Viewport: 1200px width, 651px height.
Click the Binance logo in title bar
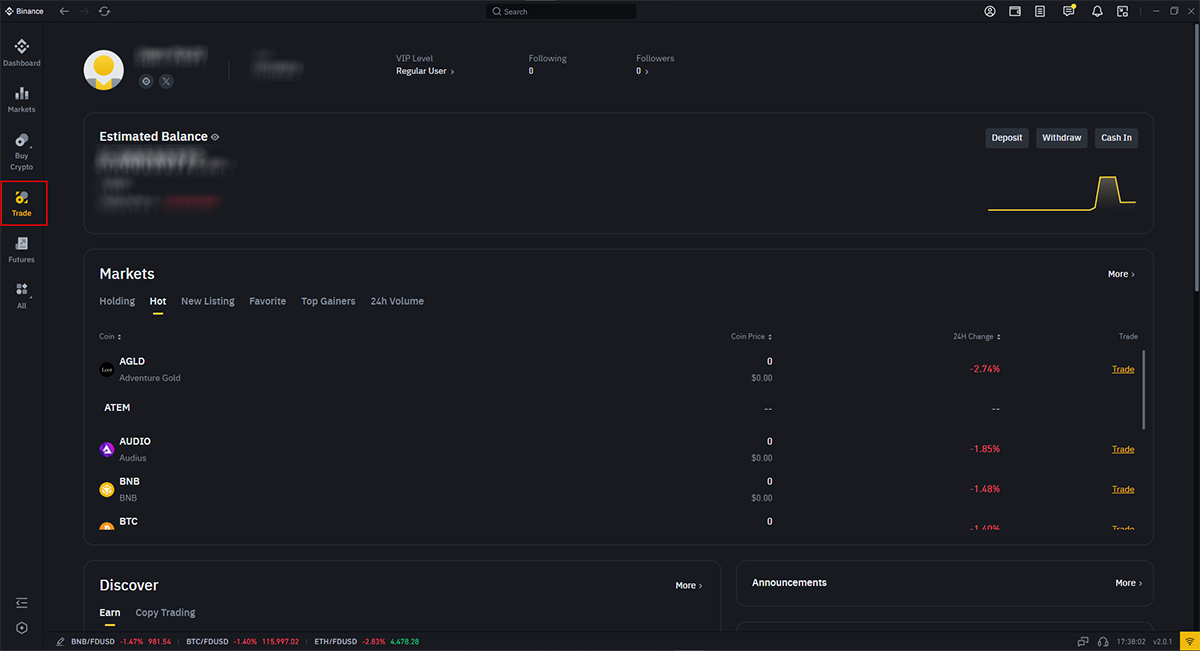coord(25,11)
